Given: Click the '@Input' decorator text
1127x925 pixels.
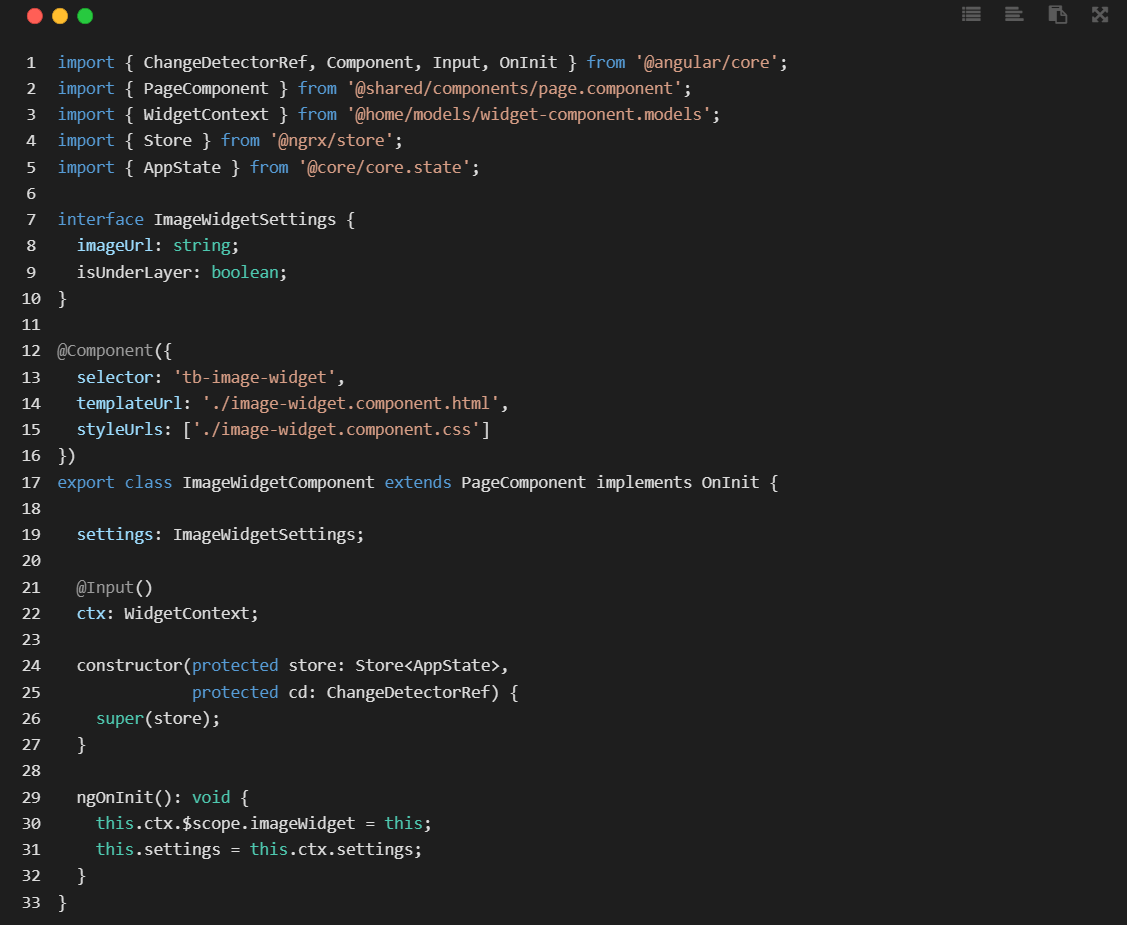Looking at the screenshot, I should [x=105, y=587].
